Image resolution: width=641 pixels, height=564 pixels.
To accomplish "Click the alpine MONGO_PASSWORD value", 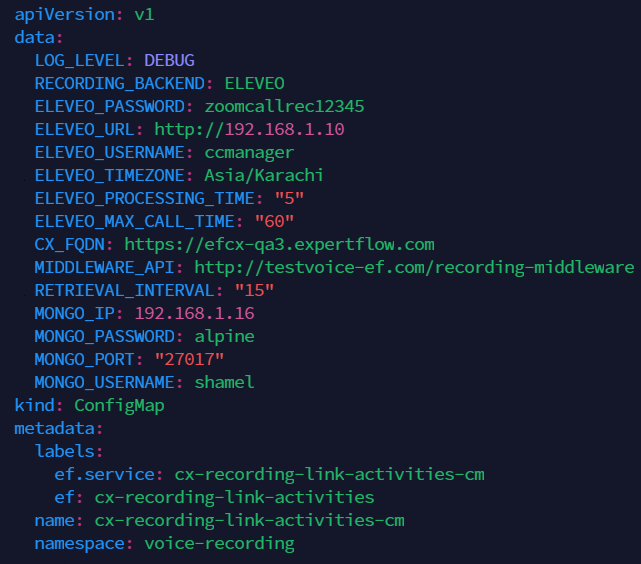I will (x=224, y=337).
